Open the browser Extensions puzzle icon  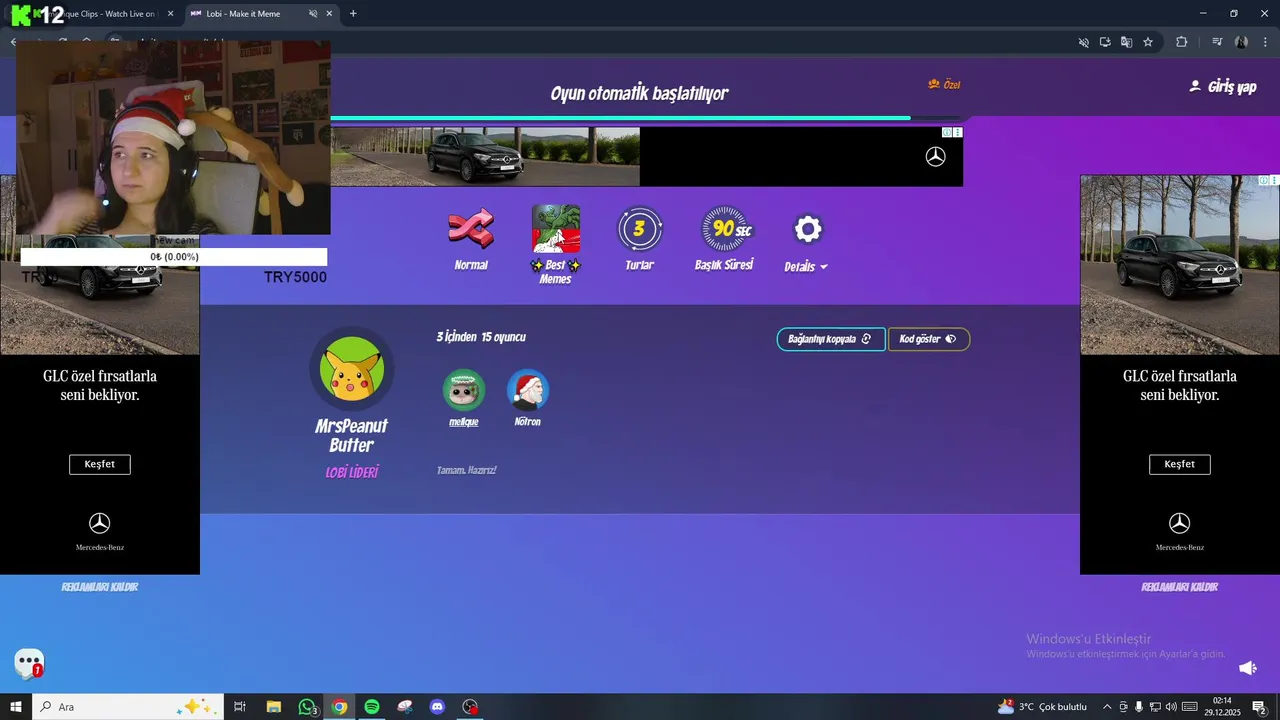click(1181, 42)
